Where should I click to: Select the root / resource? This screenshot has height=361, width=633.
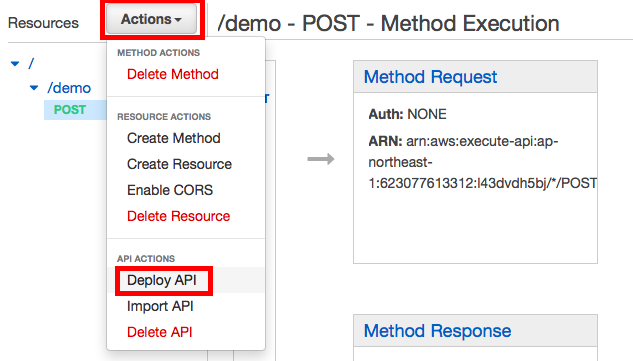[31, 63]
